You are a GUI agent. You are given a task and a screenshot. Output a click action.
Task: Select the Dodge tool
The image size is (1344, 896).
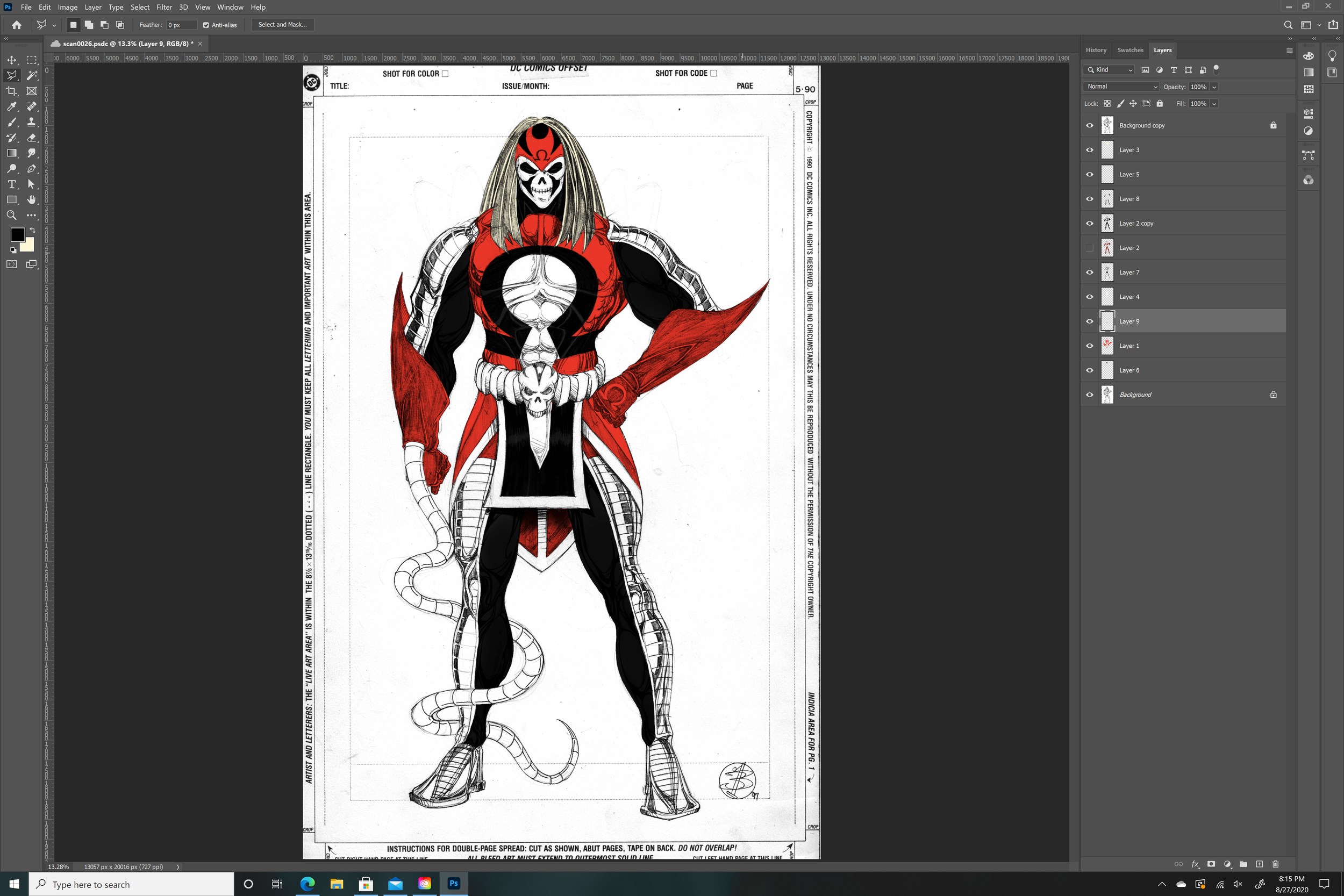11,169
